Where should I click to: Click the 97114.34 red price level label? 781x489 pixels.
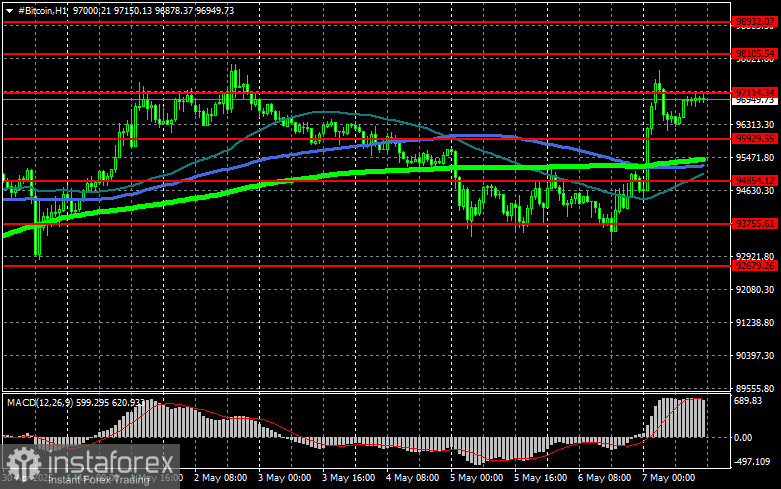755,93
